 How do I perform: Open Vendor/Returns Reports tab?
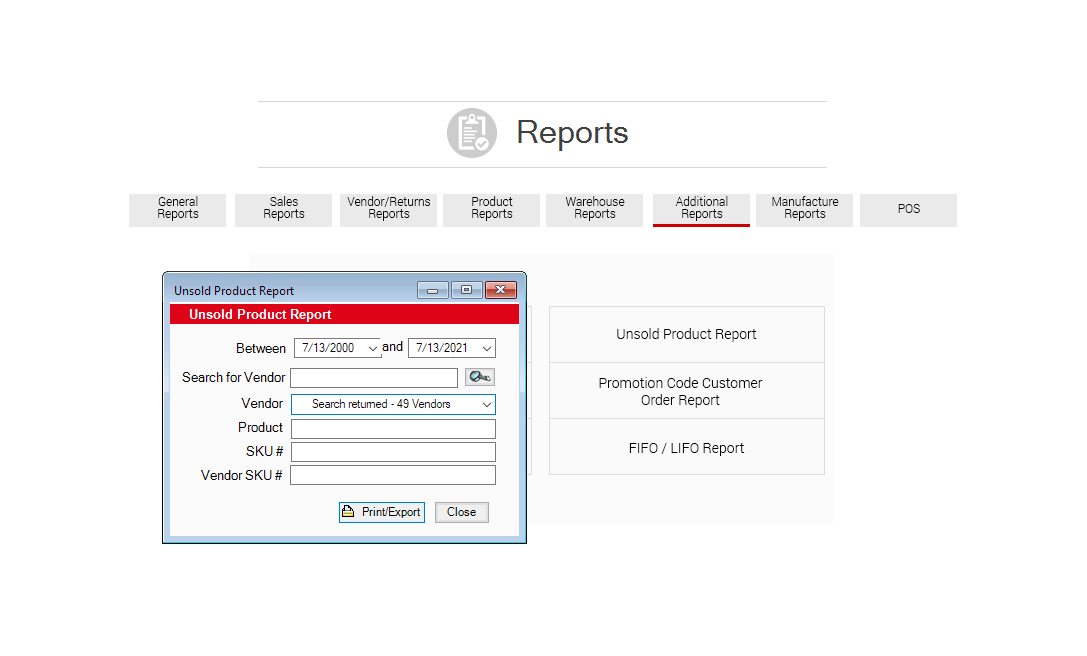pos(388,209)
